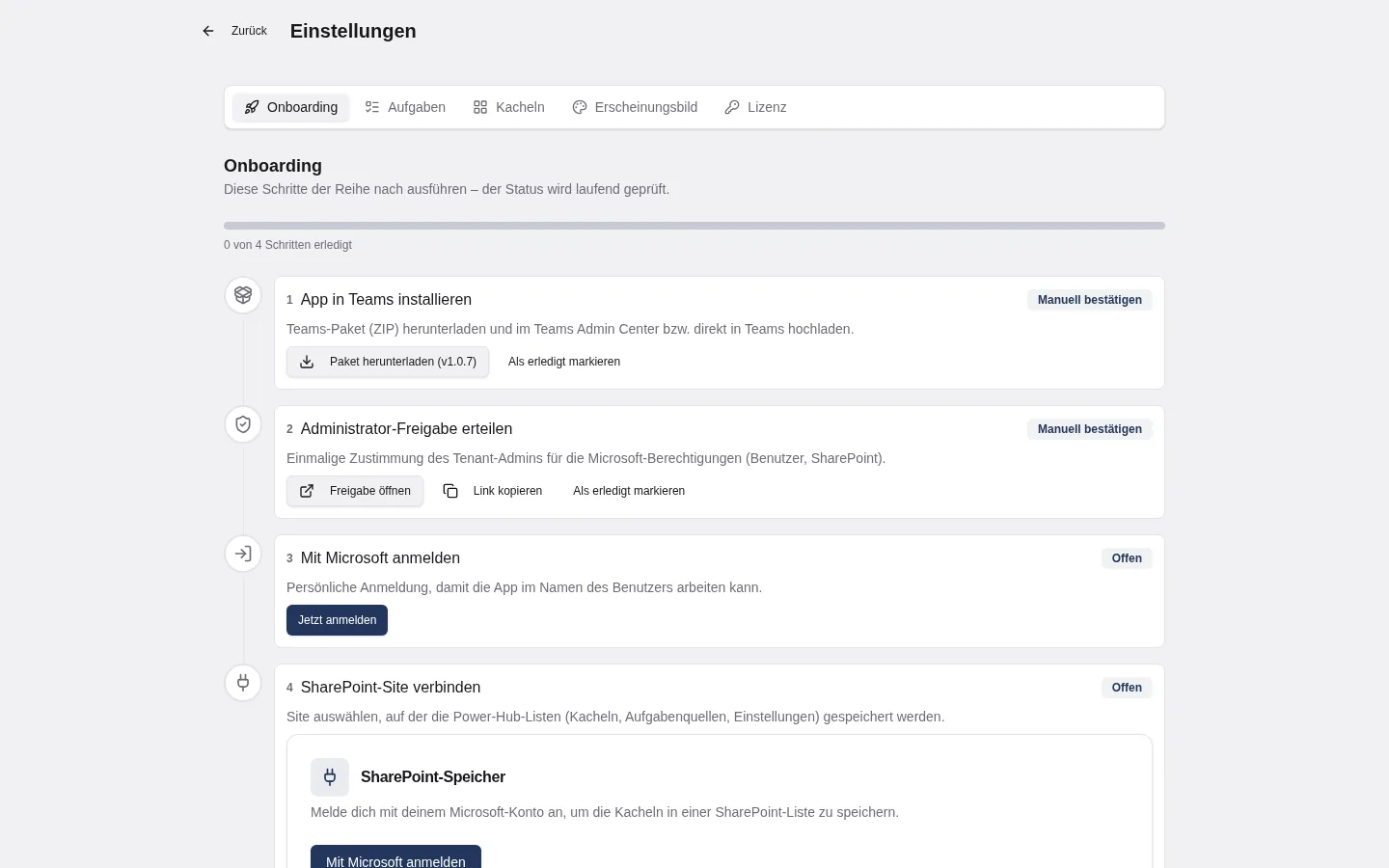Image resolution: width=1389 pixels, height=868 pixels.
Task: Click the onboarding progress bar
Action: pyautogui.click(x=694, y=226)
